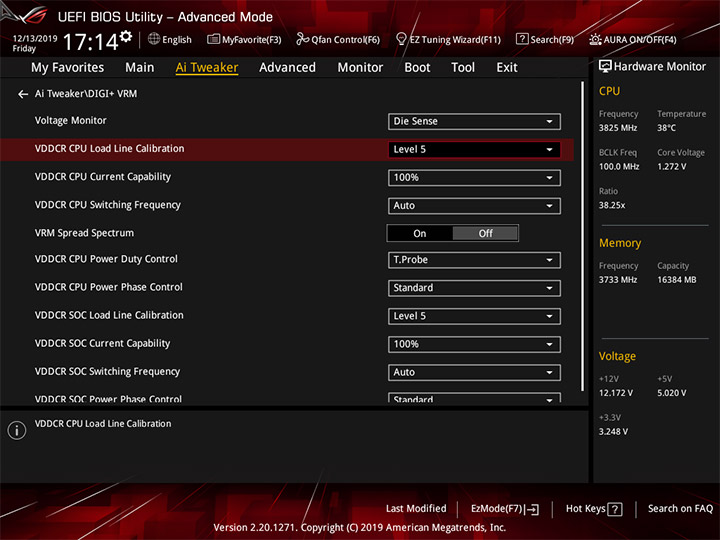This screenshot has width=720, height=540.
Task: Switch to My Favorites tab
Action: pyautogui.click(x=68, y=68)
